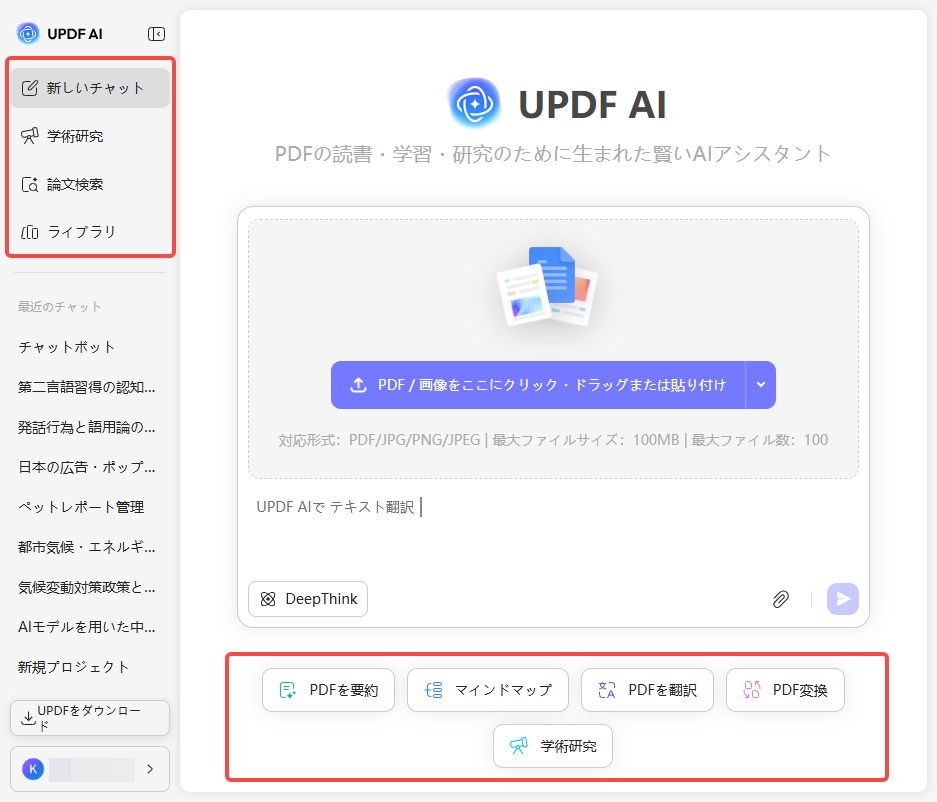Select マインドマップ to create a mind map
The width and height of the screenshot is (937, 802).
[x=487, y=689]
